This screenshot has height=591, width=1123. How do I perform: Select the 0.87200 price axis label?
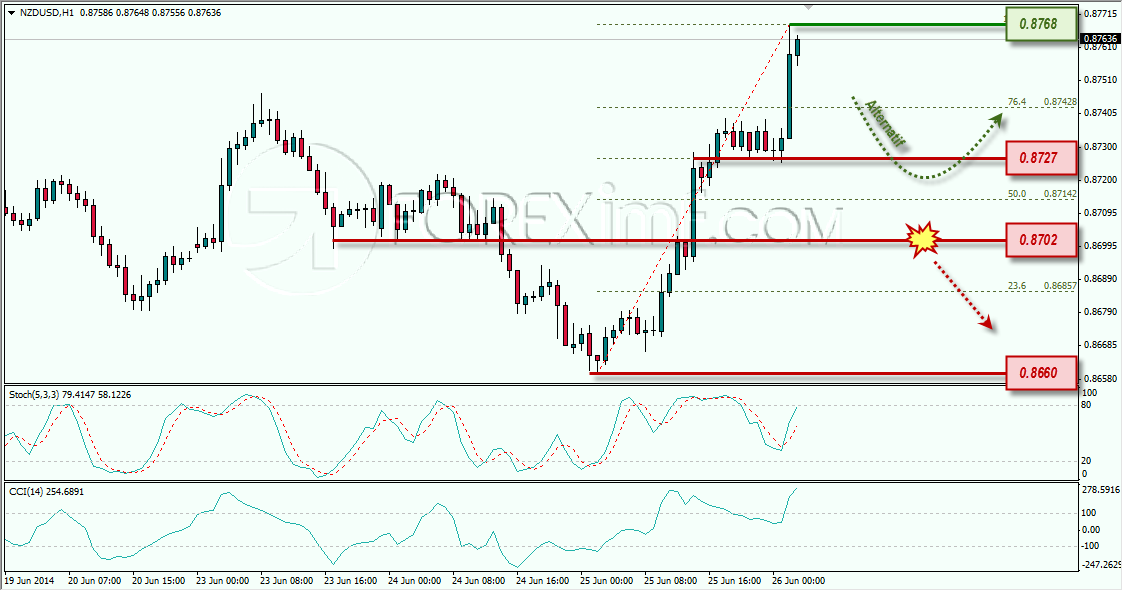tap(1101, 179)
